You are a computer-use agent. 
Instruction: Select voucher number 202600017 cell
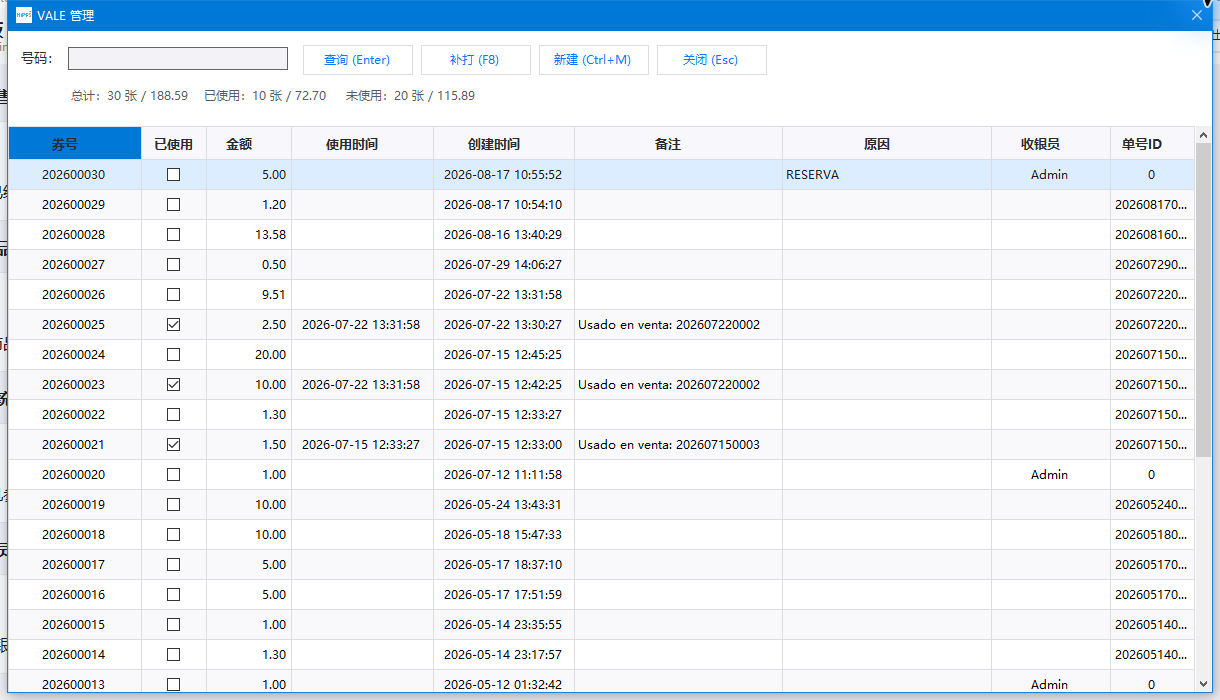(73, 565)
